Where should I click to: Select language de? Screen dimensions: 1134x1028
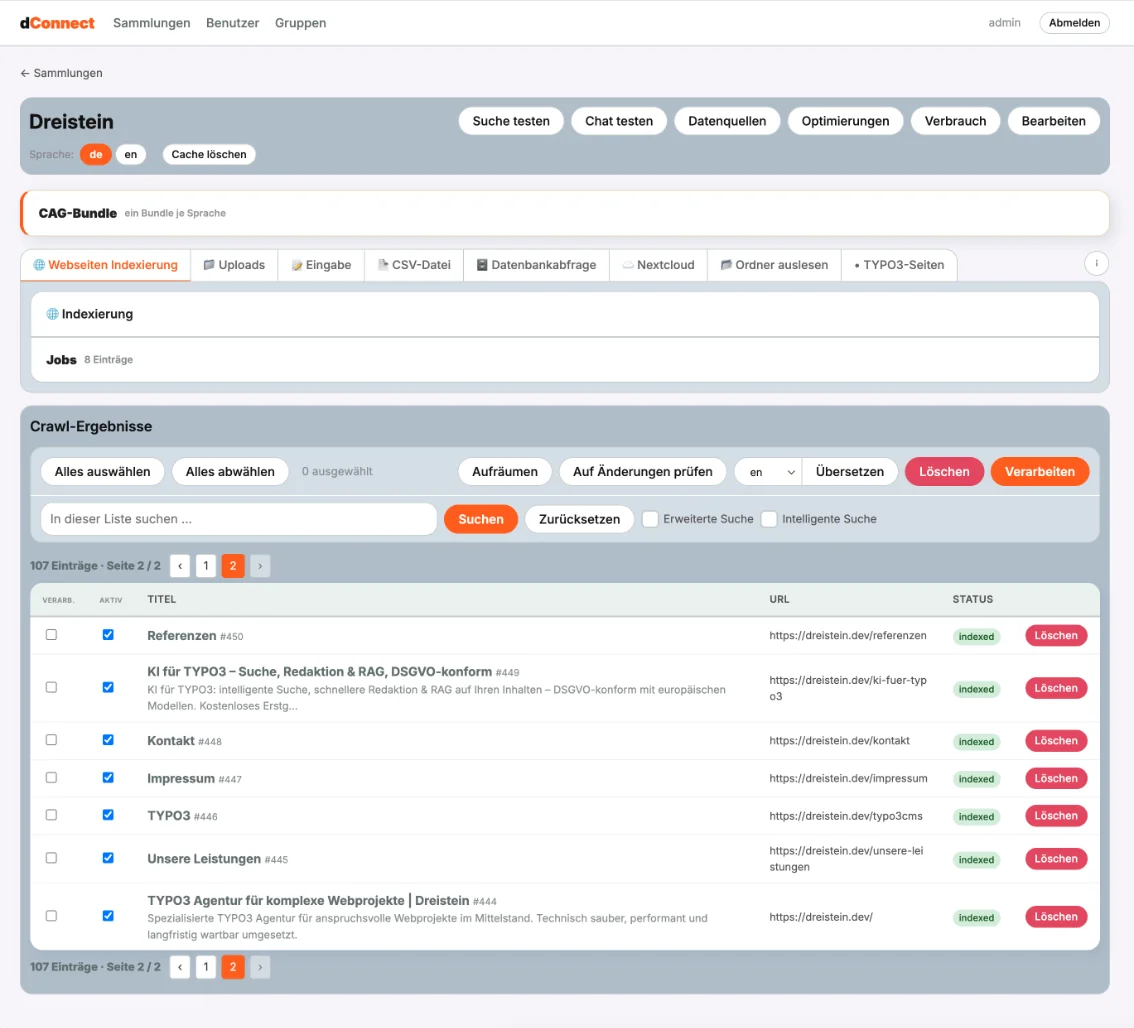95,154
